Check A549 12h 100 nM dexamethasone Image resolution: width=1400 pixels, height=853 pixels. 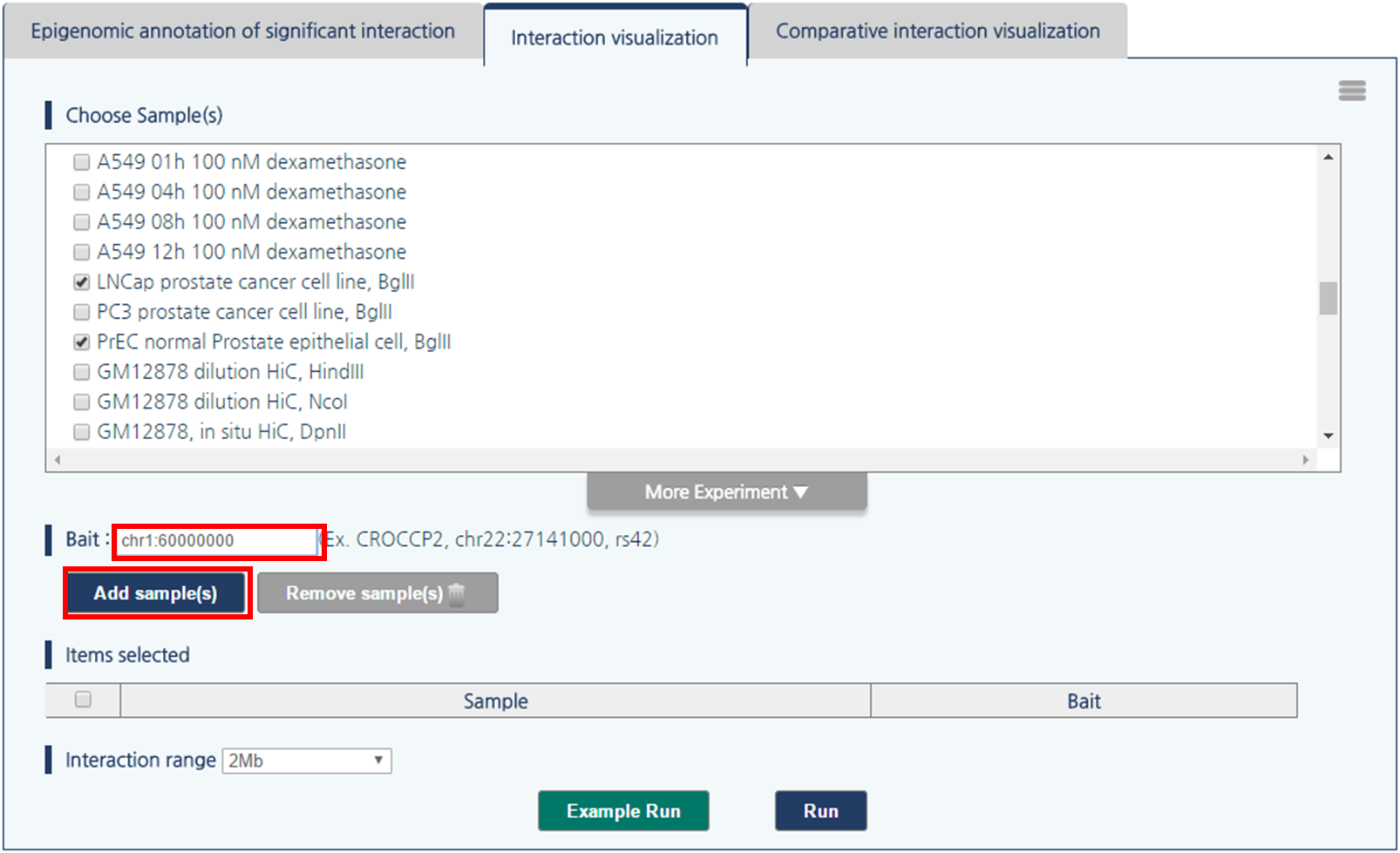coord(82,252)
